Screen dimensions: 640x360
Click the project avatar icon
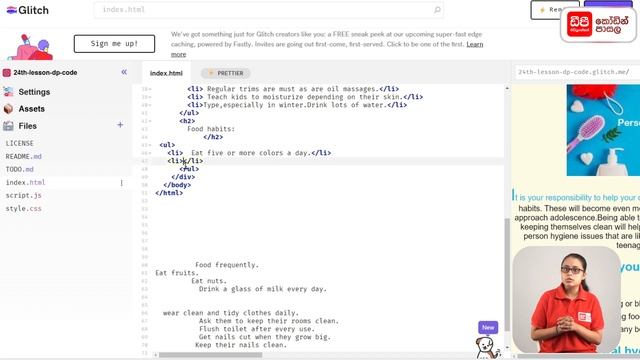click(7, 73)
